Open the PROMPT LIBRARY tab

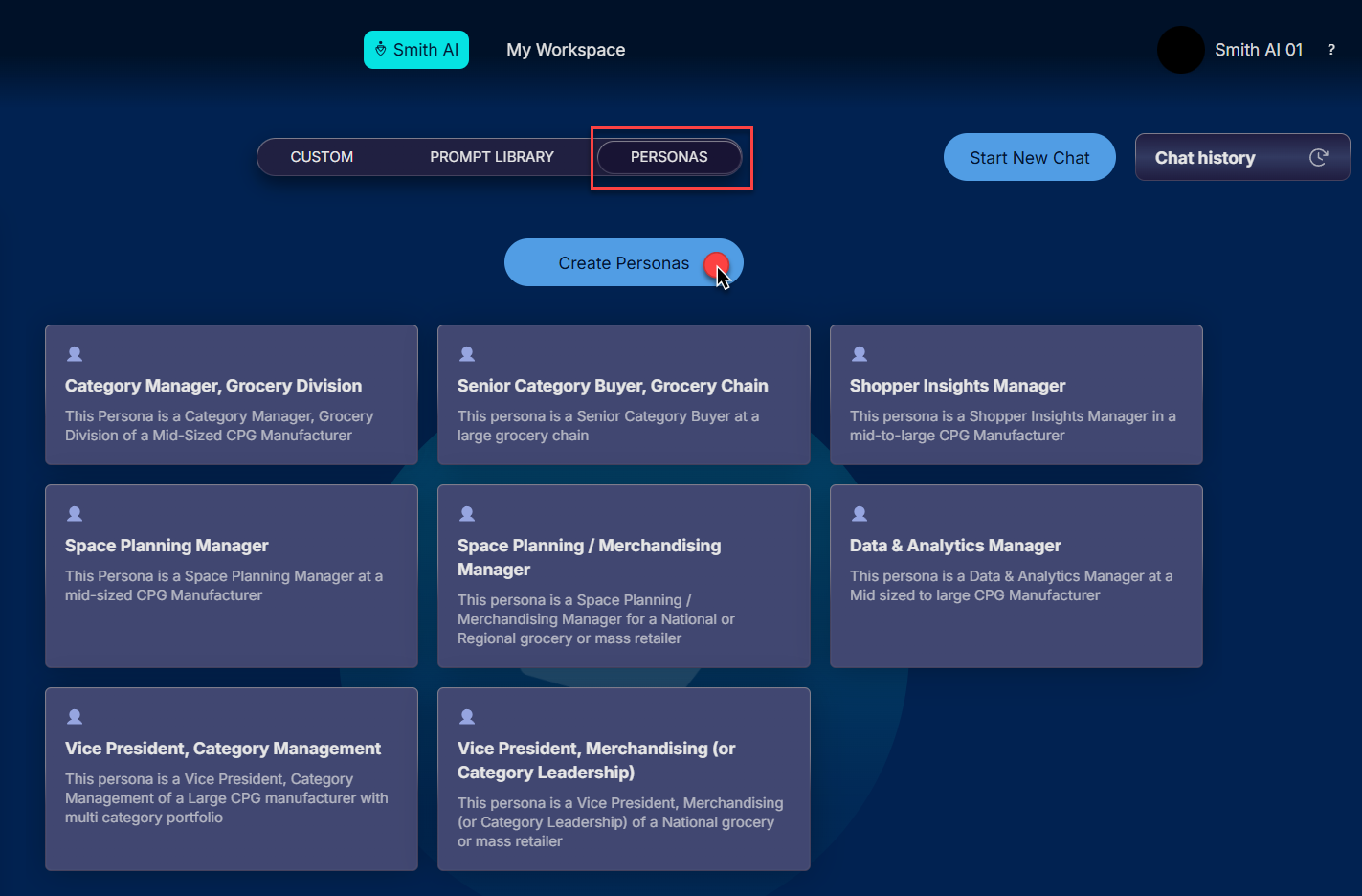[492, 157]
